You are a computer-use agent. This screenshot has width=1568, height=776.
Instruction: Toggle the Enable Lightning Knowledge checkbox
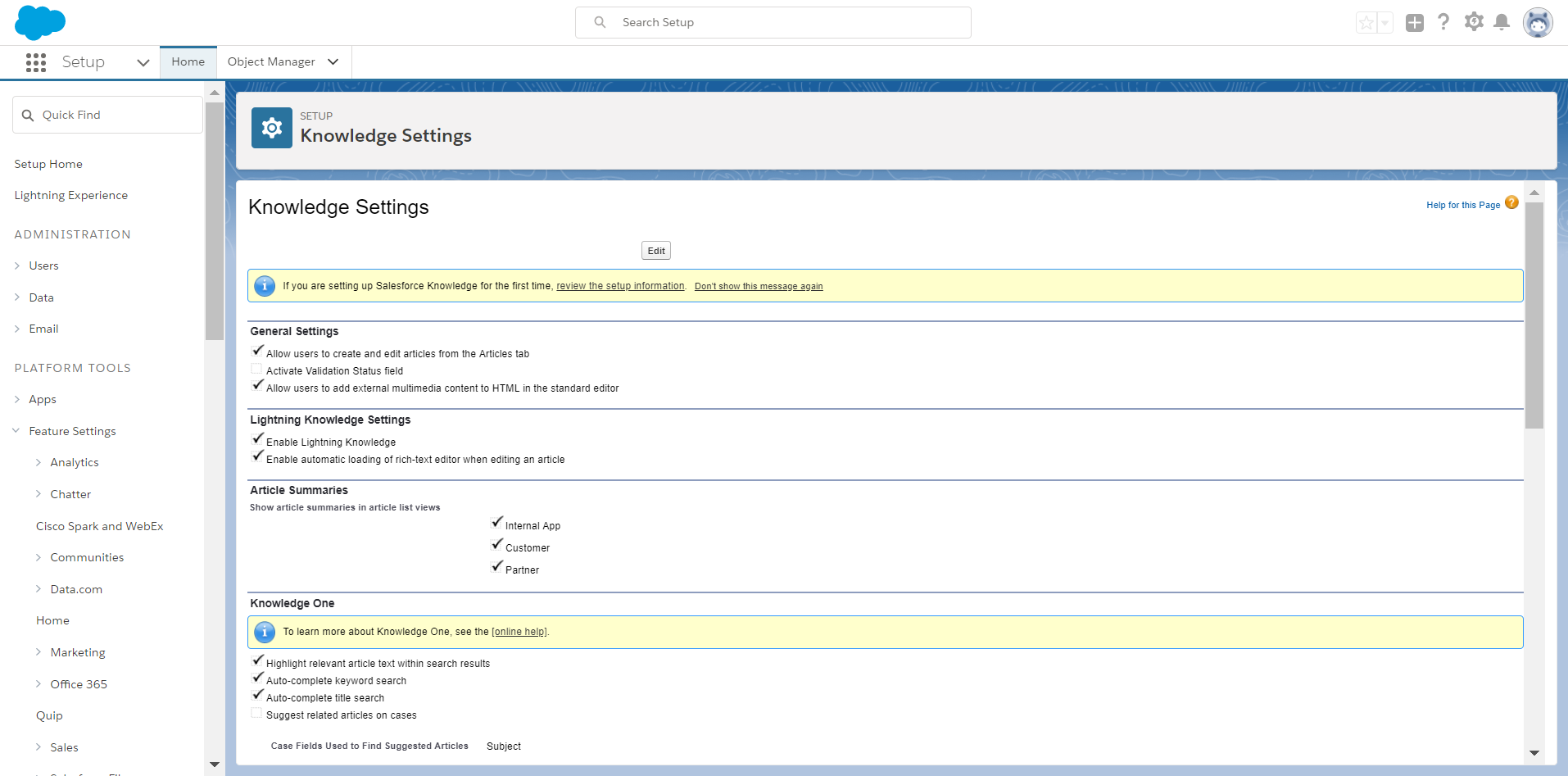[x=257, y=440]
